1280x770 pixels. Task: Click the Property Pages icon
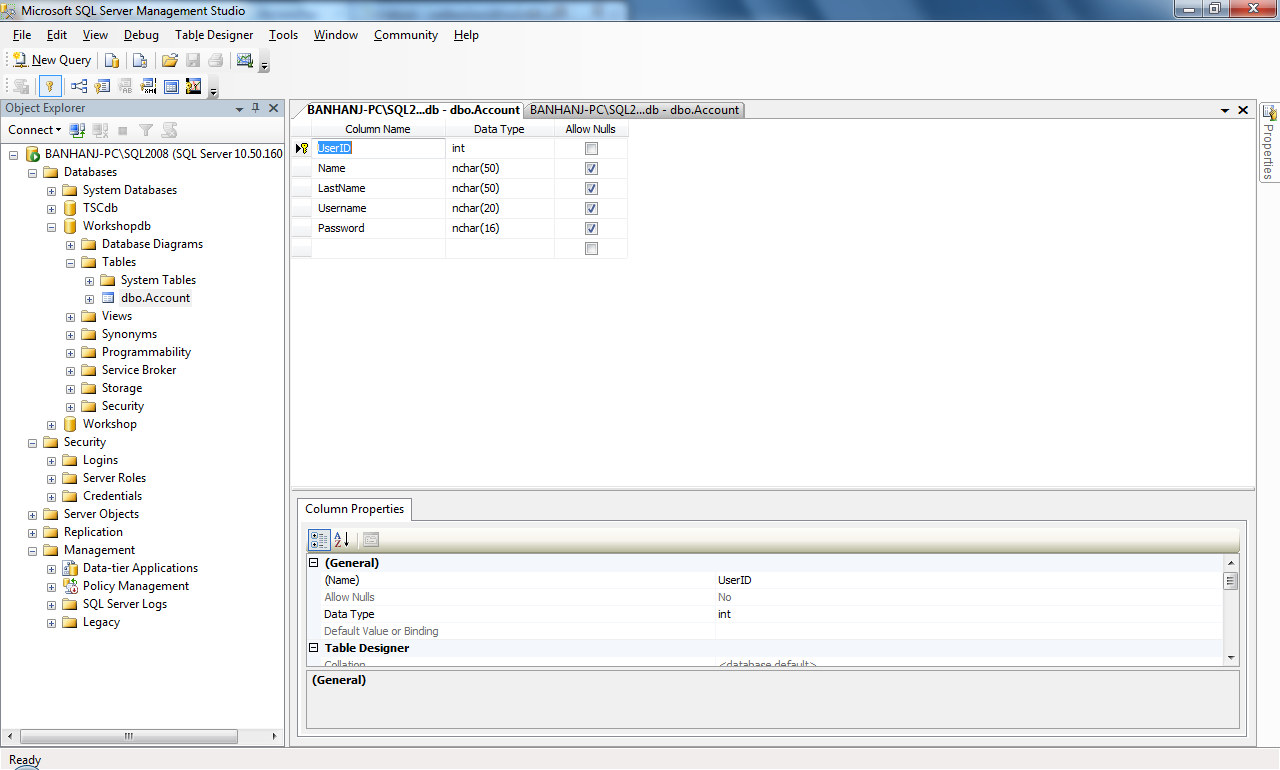click(370, 540)
